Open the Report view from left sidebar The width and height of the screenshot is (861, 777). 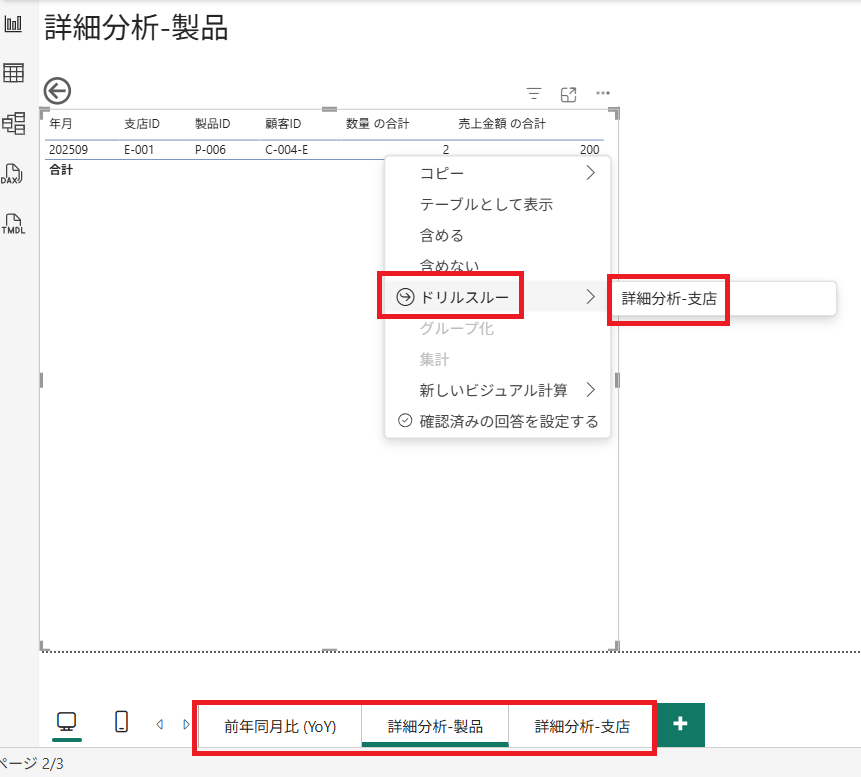coord(13,22)
